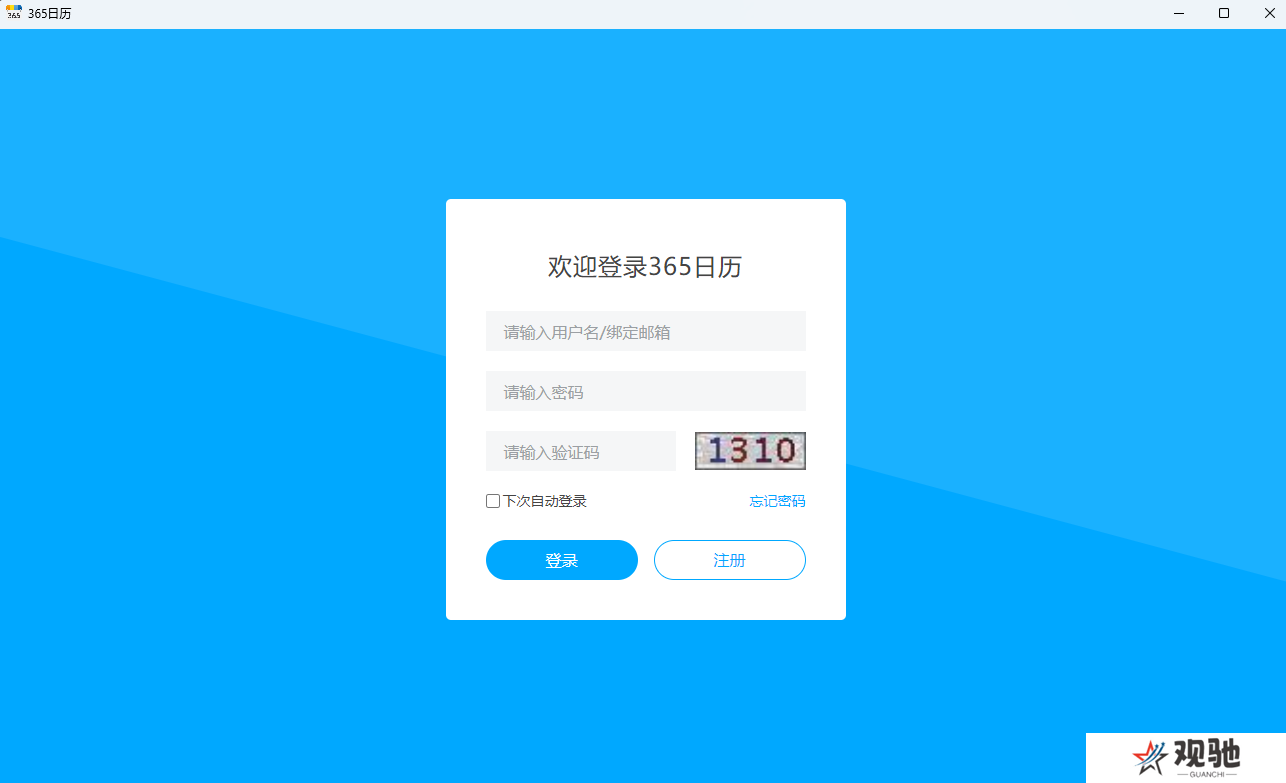
Task: Maximize the 365日历 window
Action: tap(1224, 13)
